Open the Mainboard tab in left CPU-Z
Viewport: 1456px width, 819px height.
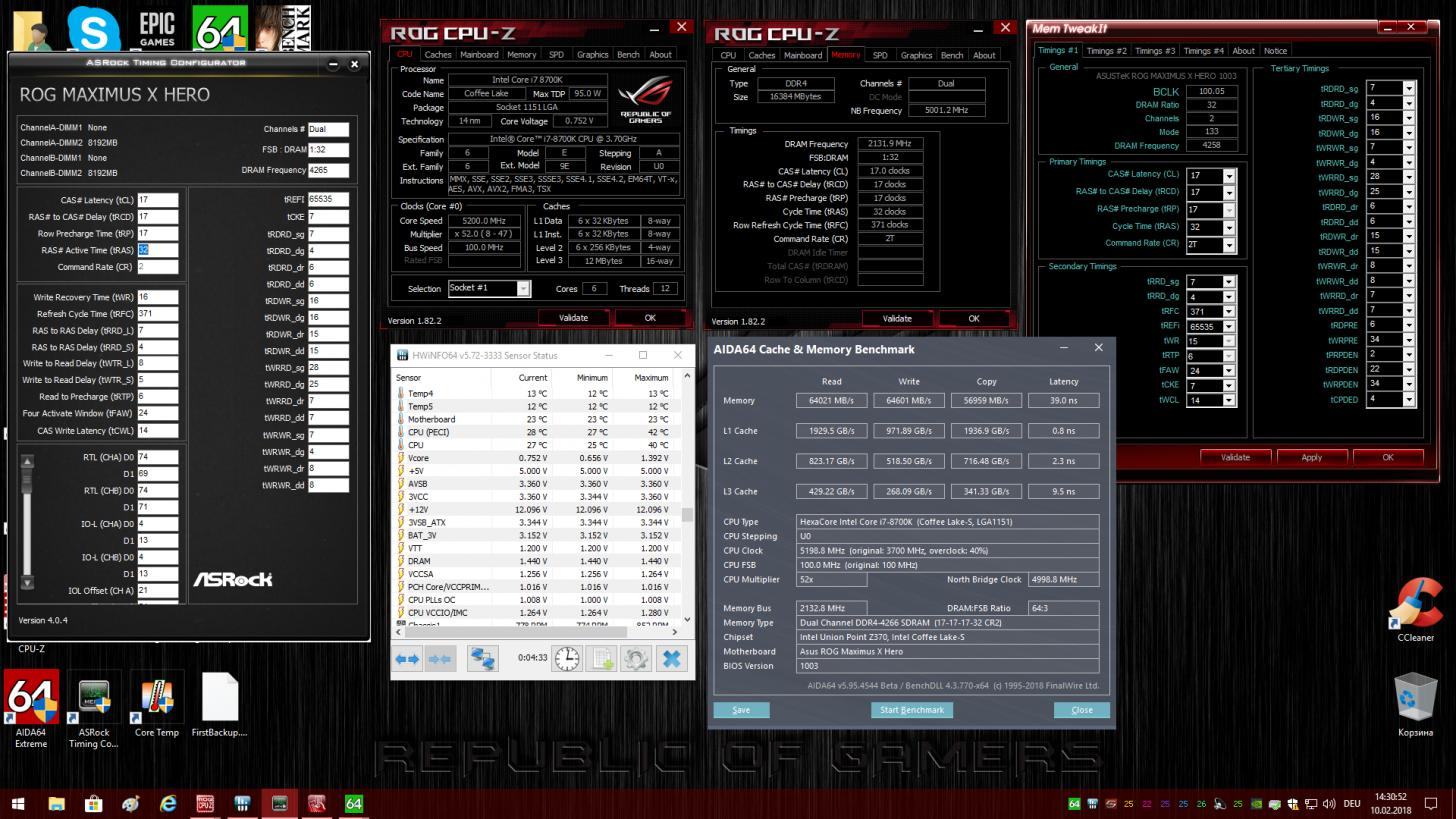pyautogui.click(x=479, y=55)
